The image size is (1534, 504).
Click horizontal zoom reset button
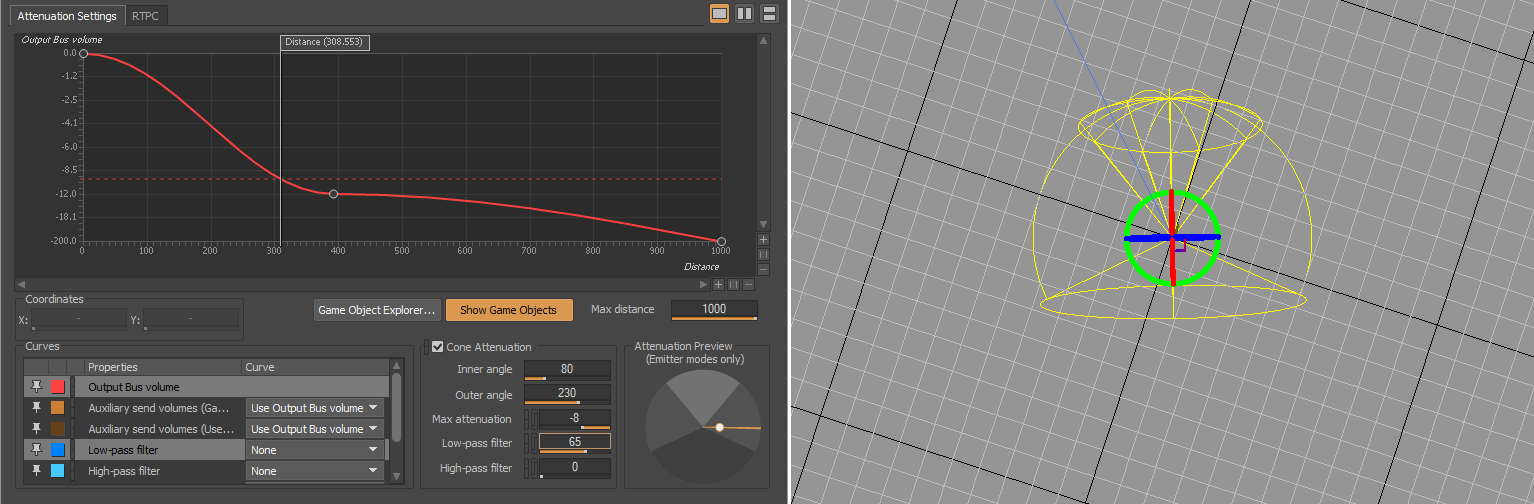pos(733,284)
